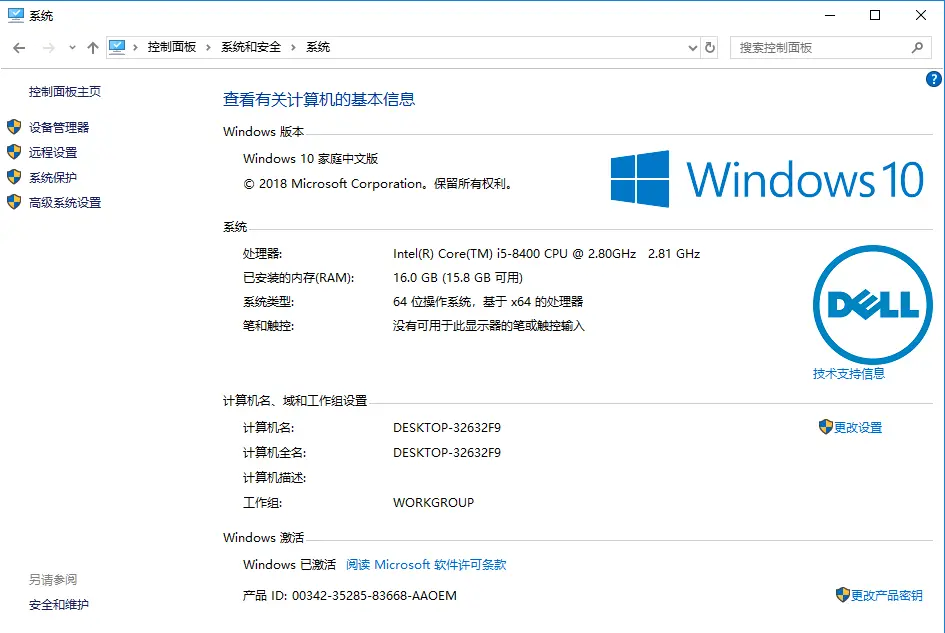Click the forward navigation arrow
The image size is (945, 633).
49,48
